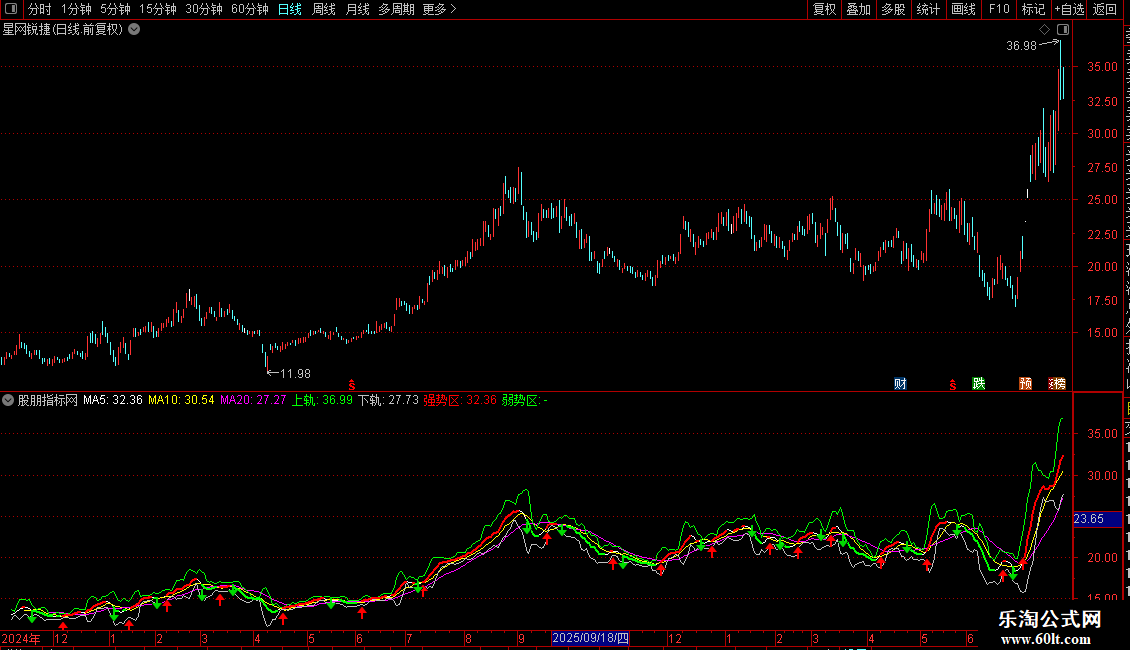This screenshot has width=1130, height=650.
Task: Switch to the 15分钟 period
Action: 158,9
